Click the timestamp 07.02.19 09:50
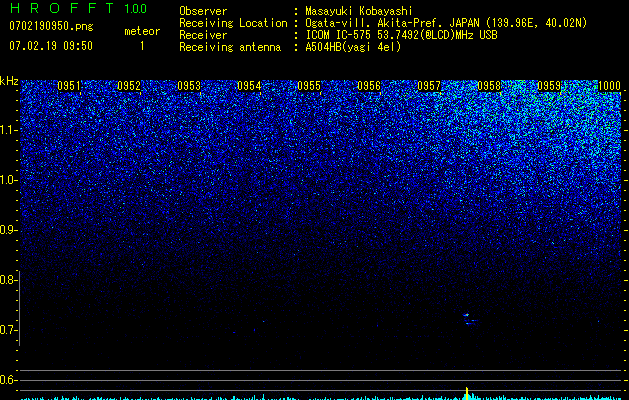Image resolution: width=629 pixels, height=400 pixels. (51, 46)
